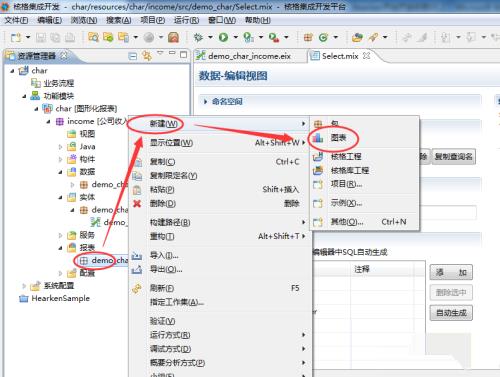
Task: Close the resource manager view tab
Action: 63,55
